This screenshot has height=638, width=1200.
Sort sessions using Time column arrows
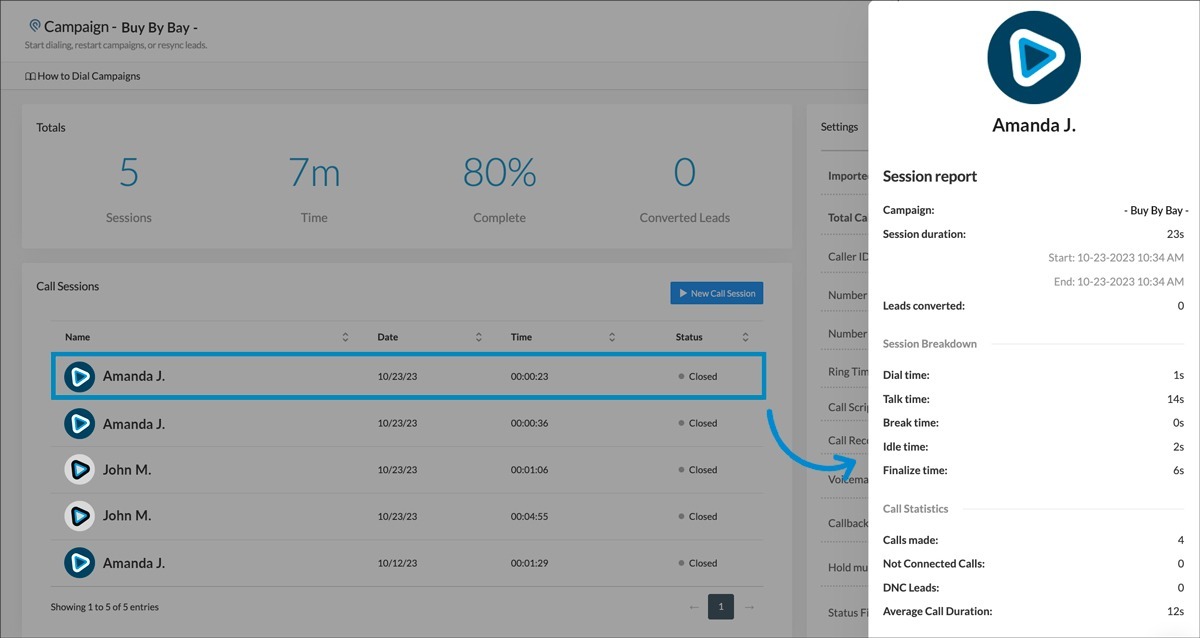tap(611, 338)
